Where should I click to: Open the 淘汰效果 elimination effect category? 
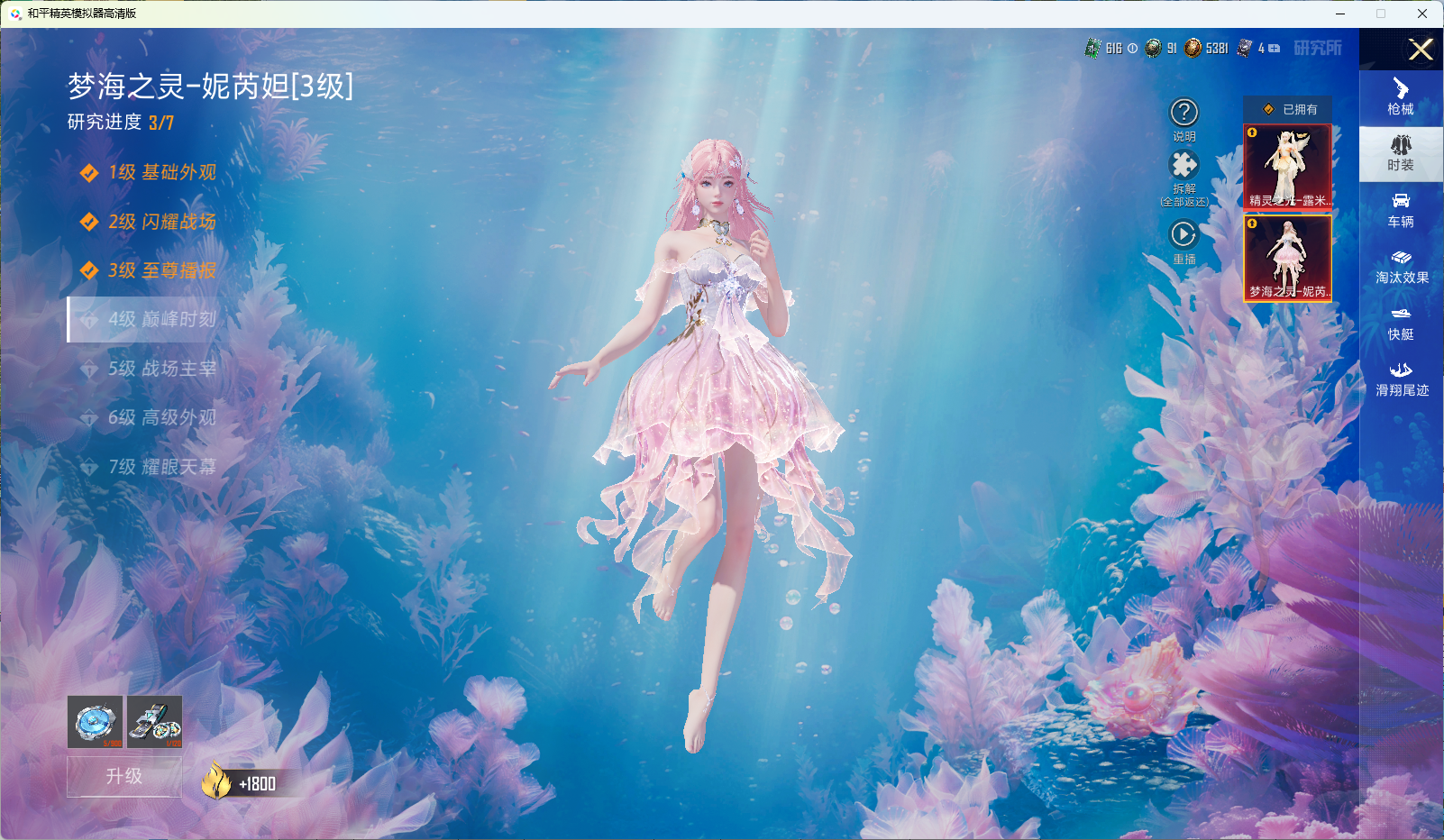[1401, 266]
